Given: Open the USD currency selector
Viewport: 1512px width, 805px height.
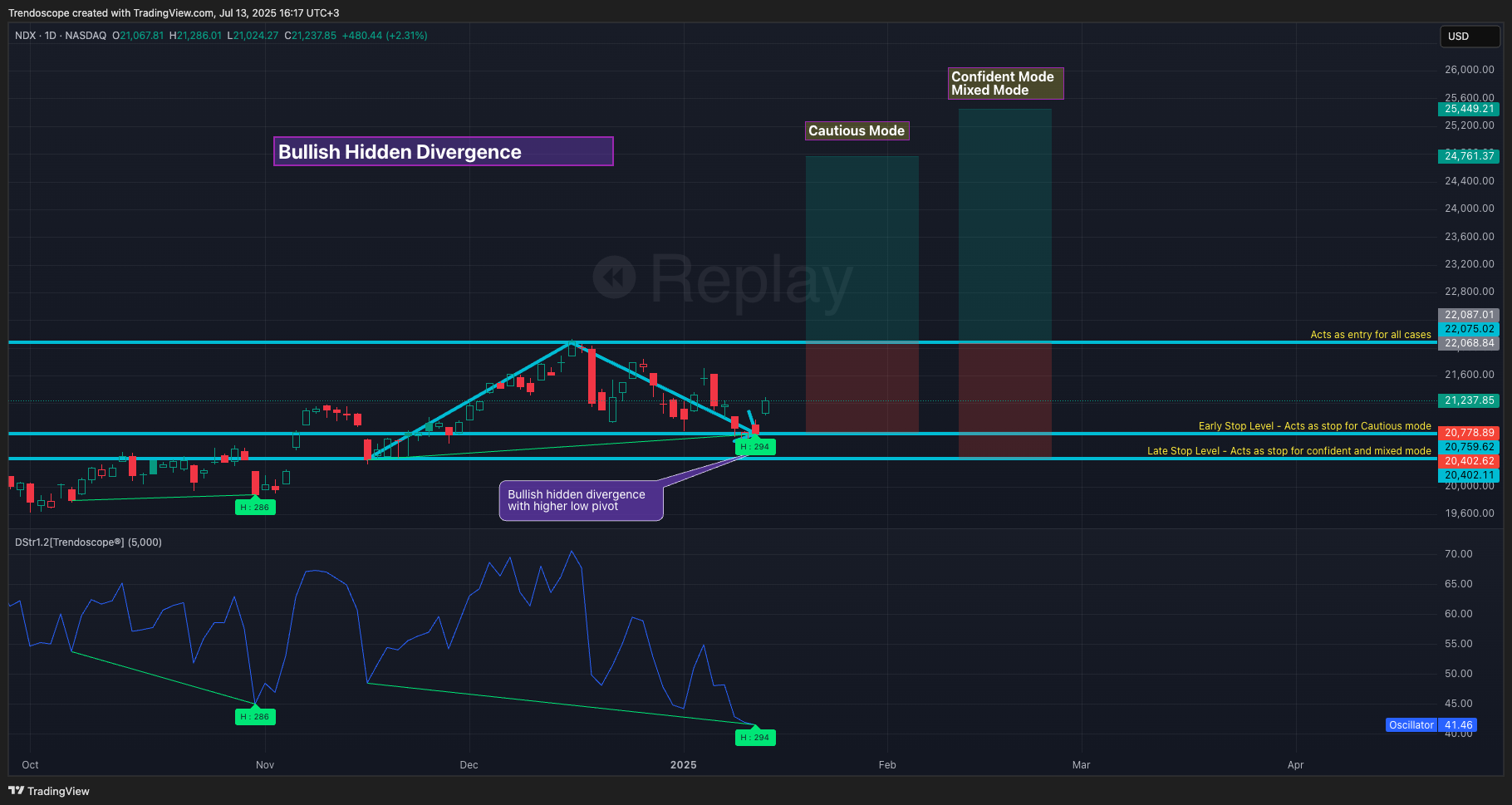Looking at the screenshot, I should tap(1470, 37).
